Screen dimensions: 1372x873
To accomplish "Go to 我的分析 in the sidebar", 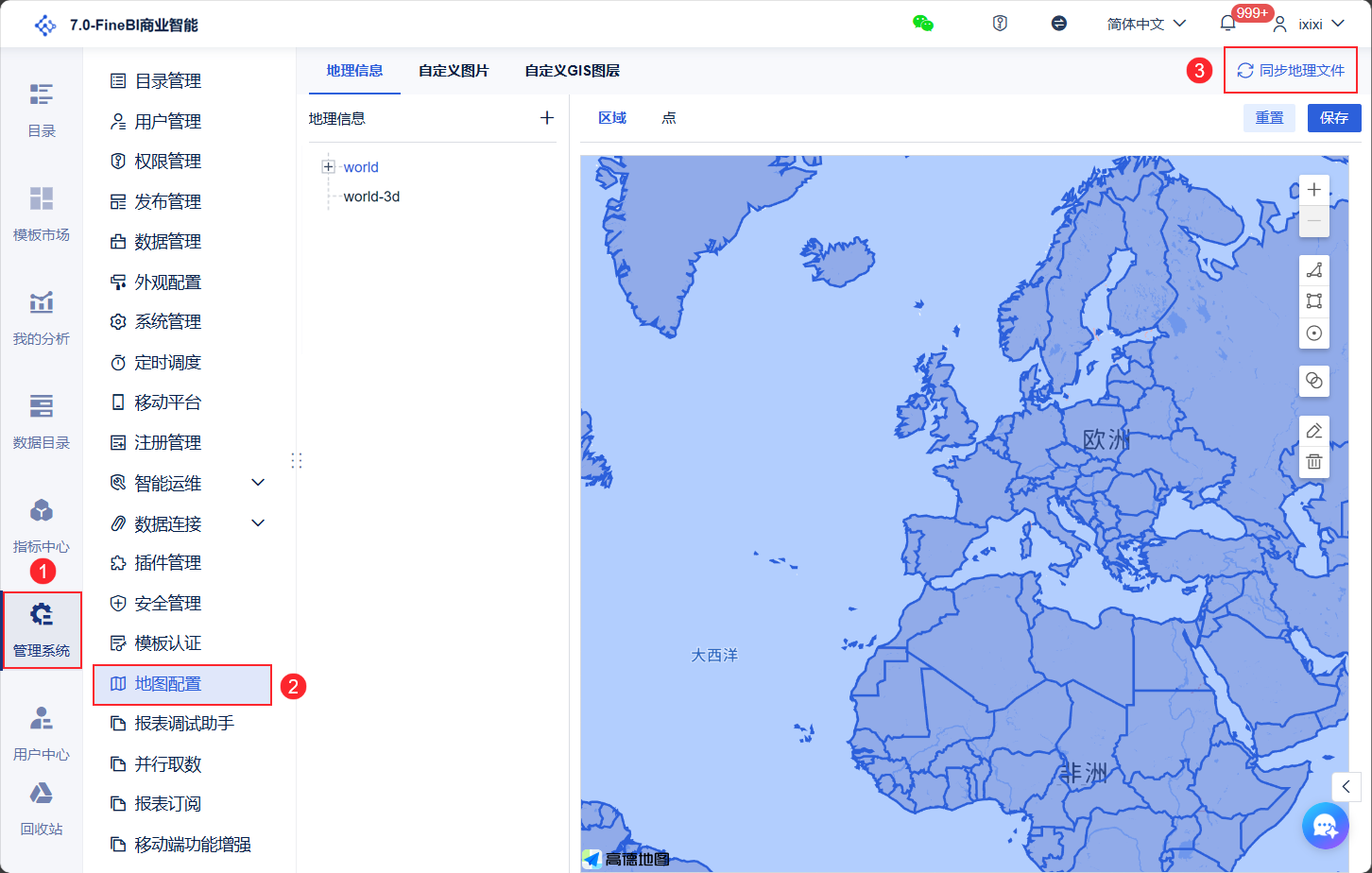I will tap(42, 318).
